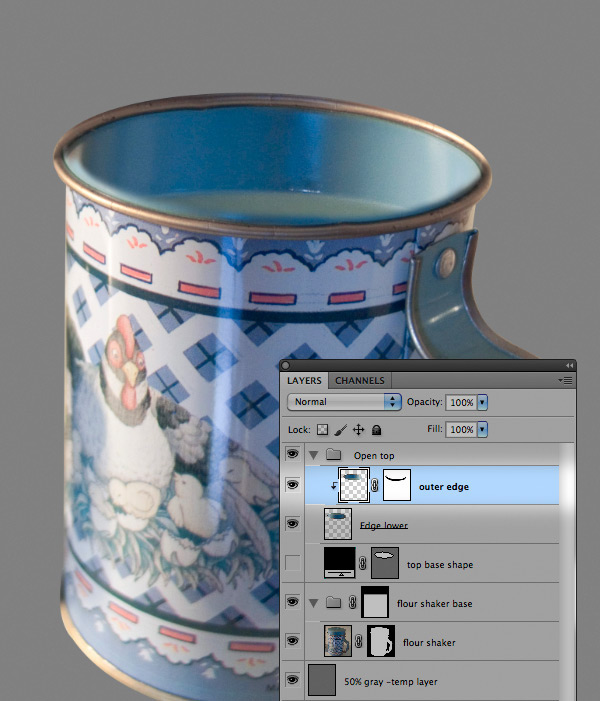This screenshot has width=600, height=701.
Task: Hide the outer edge layer
Action: tap(292, 485)
